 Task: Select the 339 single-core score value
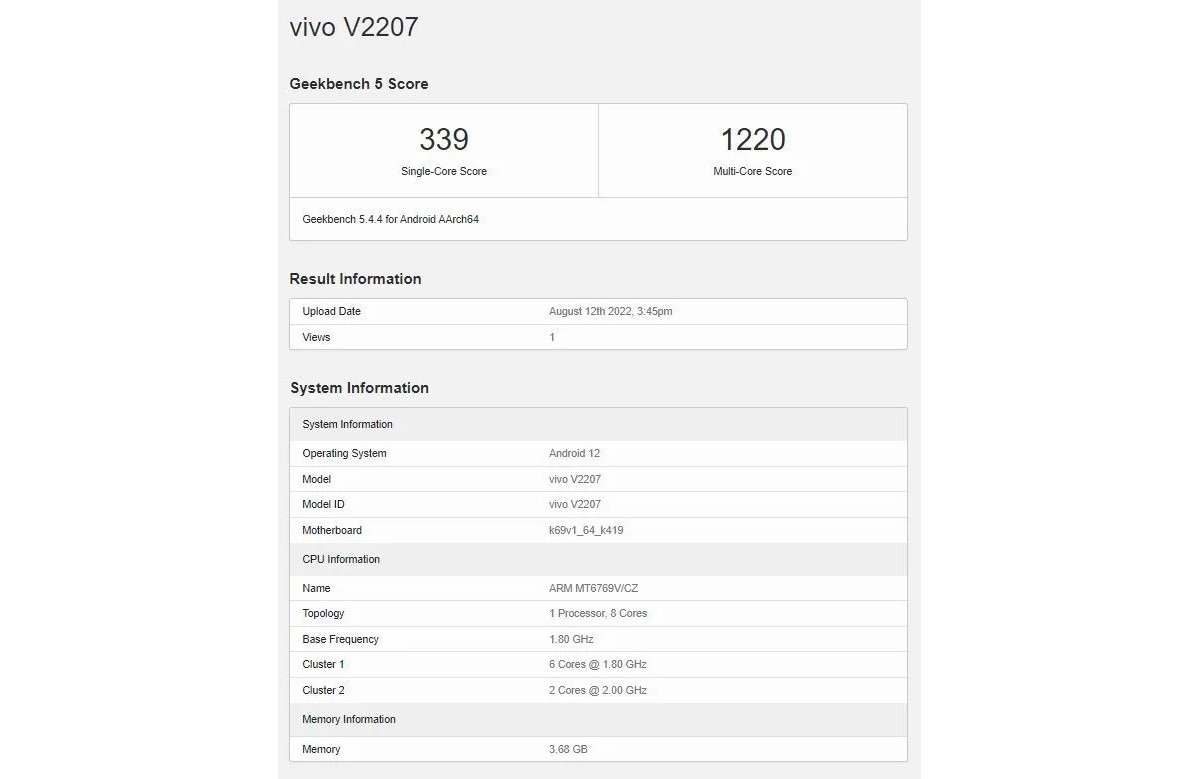[x=444, y=139]
